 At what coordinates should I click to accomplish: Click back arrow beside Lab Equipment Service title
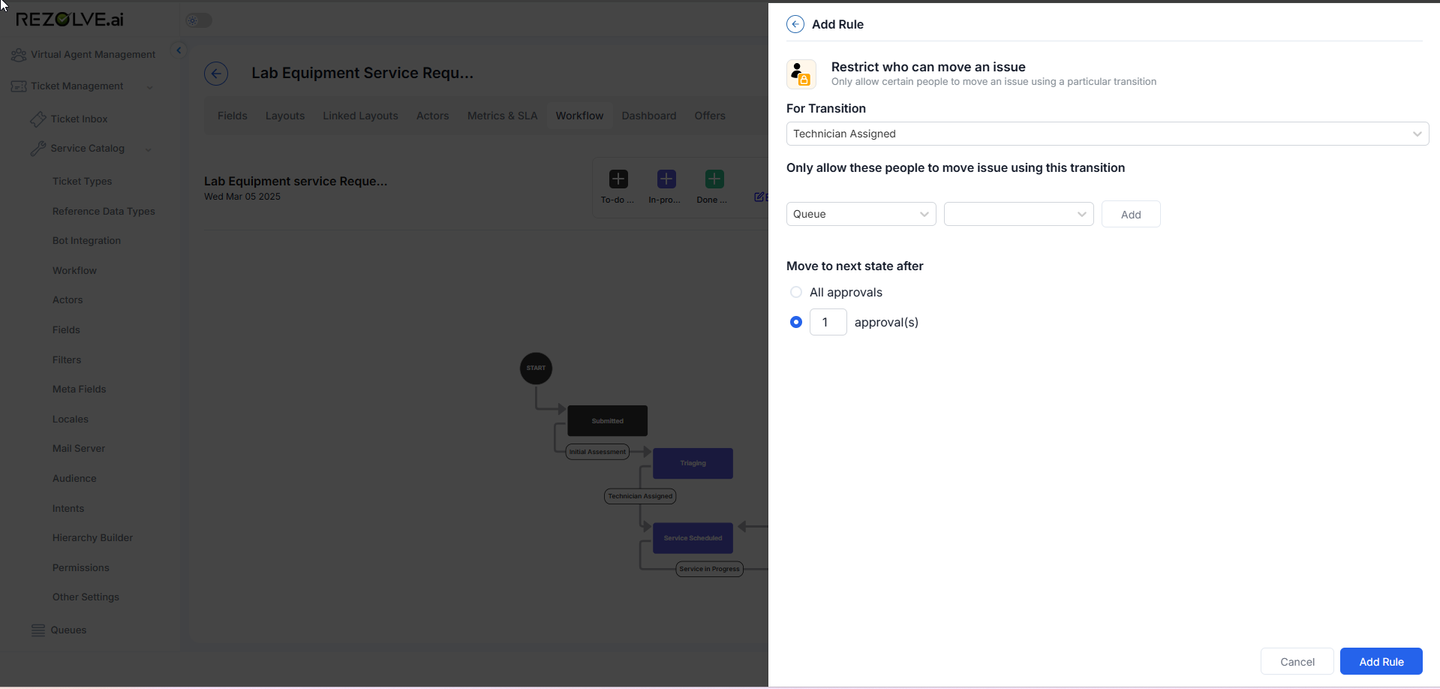pos(216,73)
